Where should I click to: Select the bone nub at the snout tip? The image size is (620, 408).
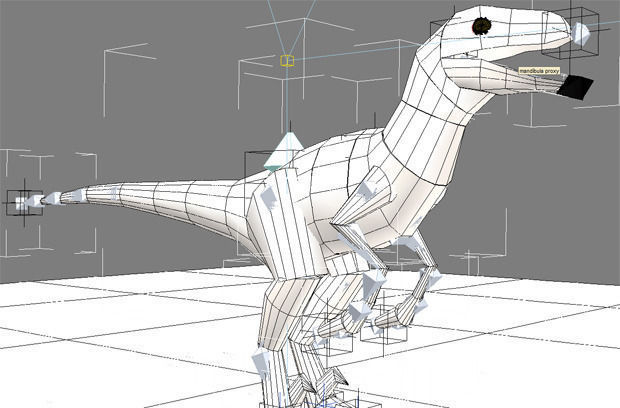[580, 33]
